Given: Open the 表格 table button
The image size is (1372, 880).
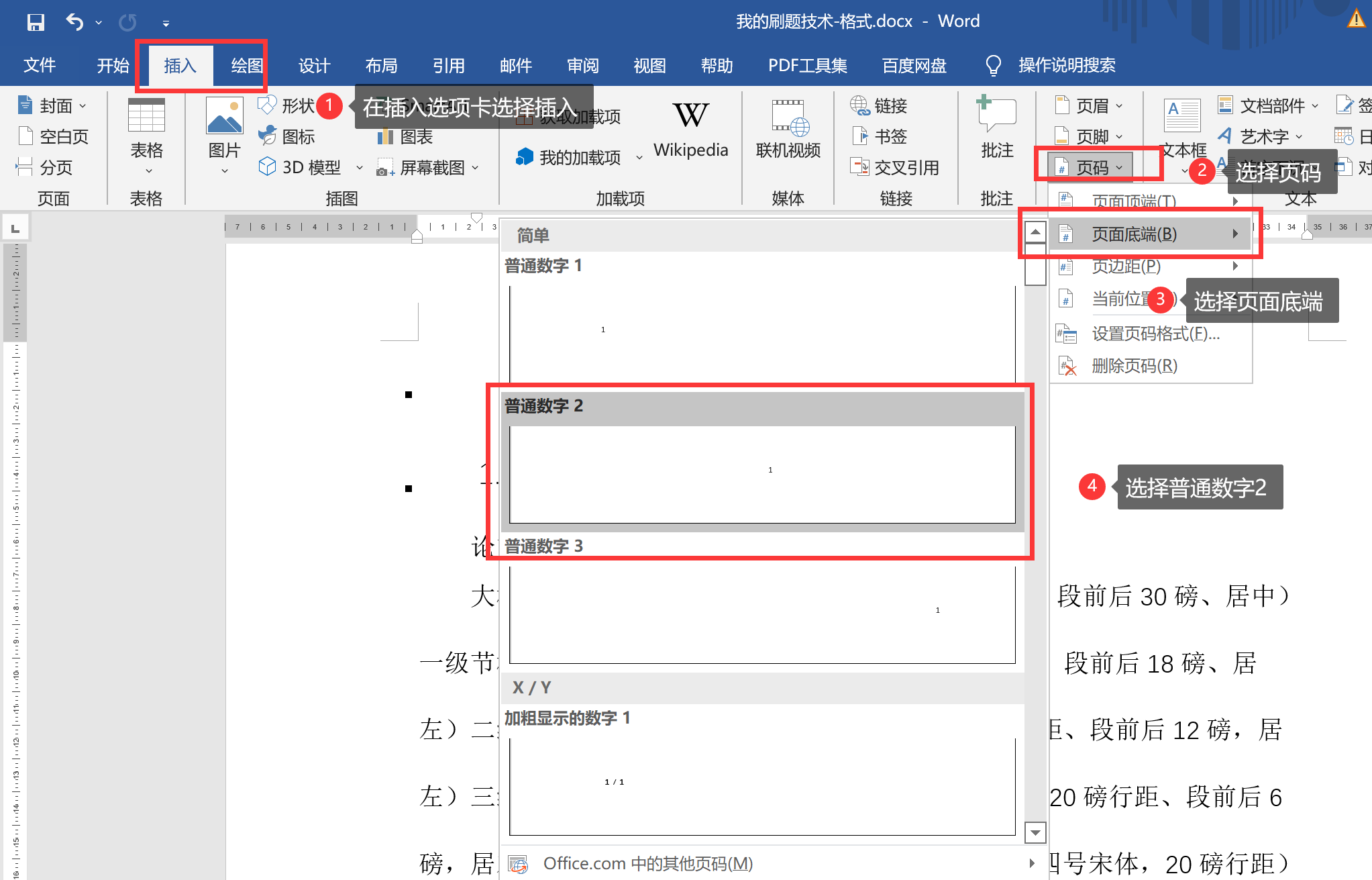Looking at the screenshot, I should (x=146, y=138).
